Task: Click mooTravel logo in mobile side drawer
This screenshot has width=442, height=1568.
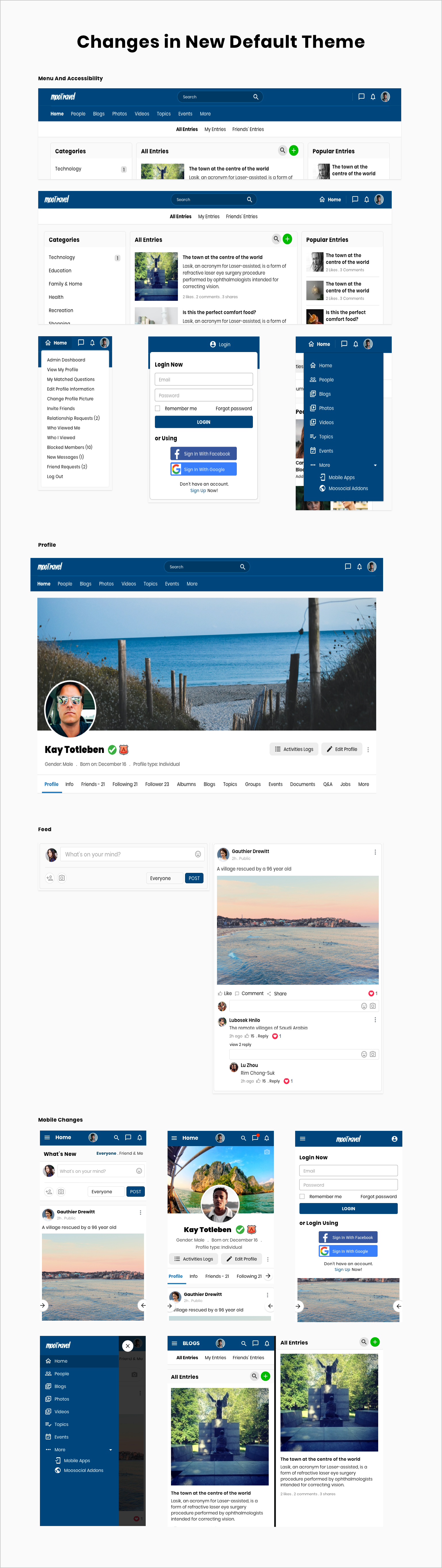Action: pyautogui.click(x=58, y=1345)
